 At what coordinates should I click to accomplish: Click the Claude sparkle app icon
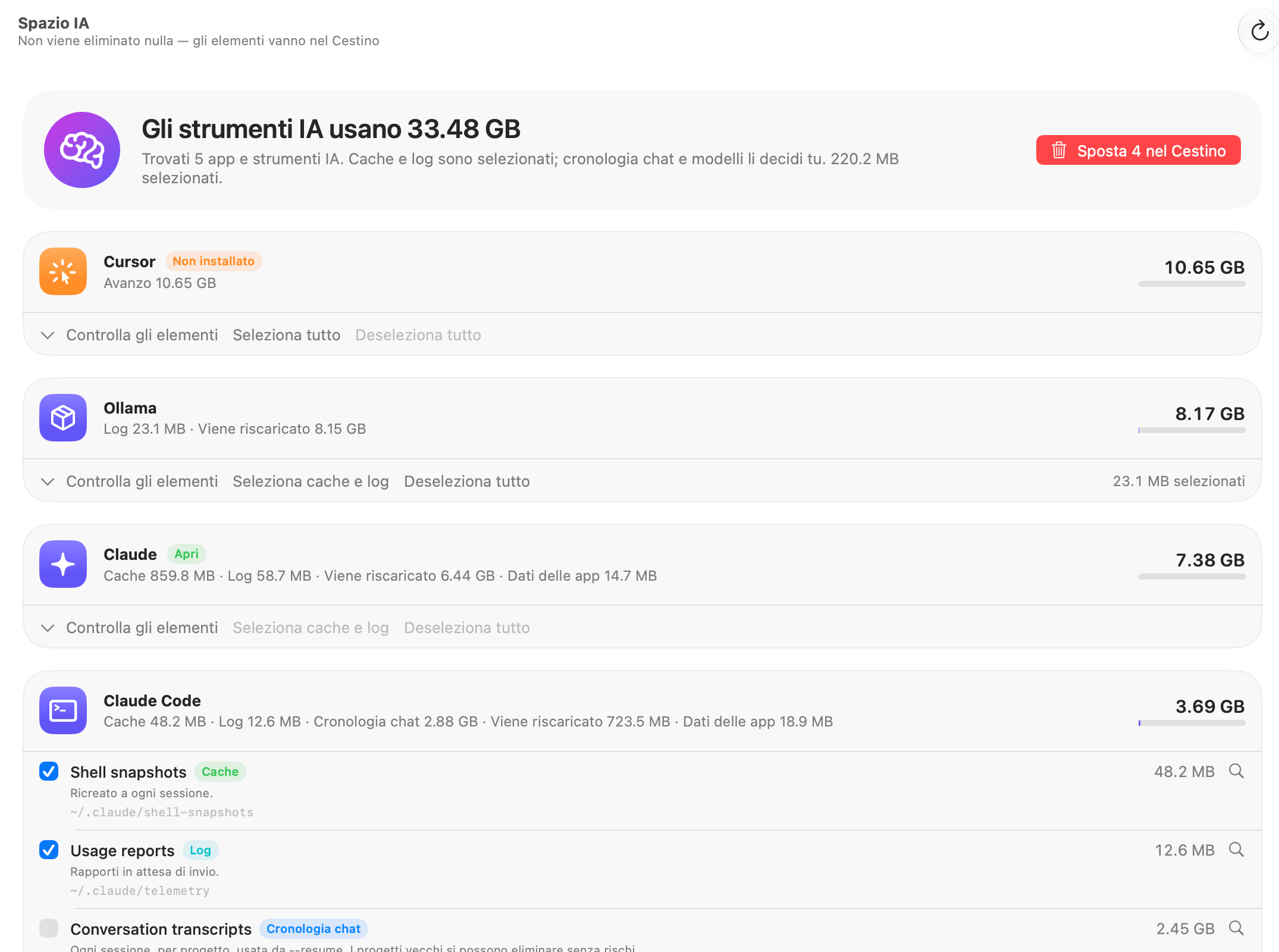[63, 564]
